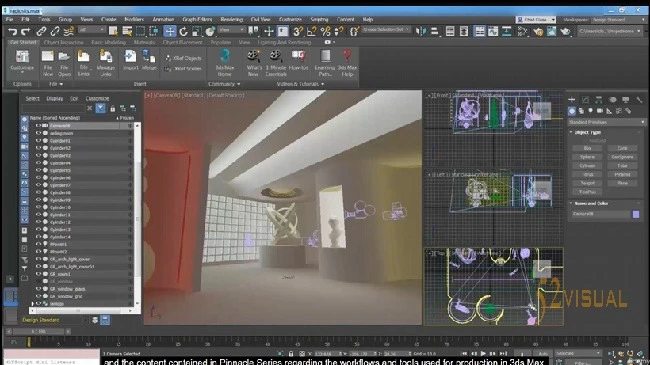Open the Rendering menu

click(231, 19)
